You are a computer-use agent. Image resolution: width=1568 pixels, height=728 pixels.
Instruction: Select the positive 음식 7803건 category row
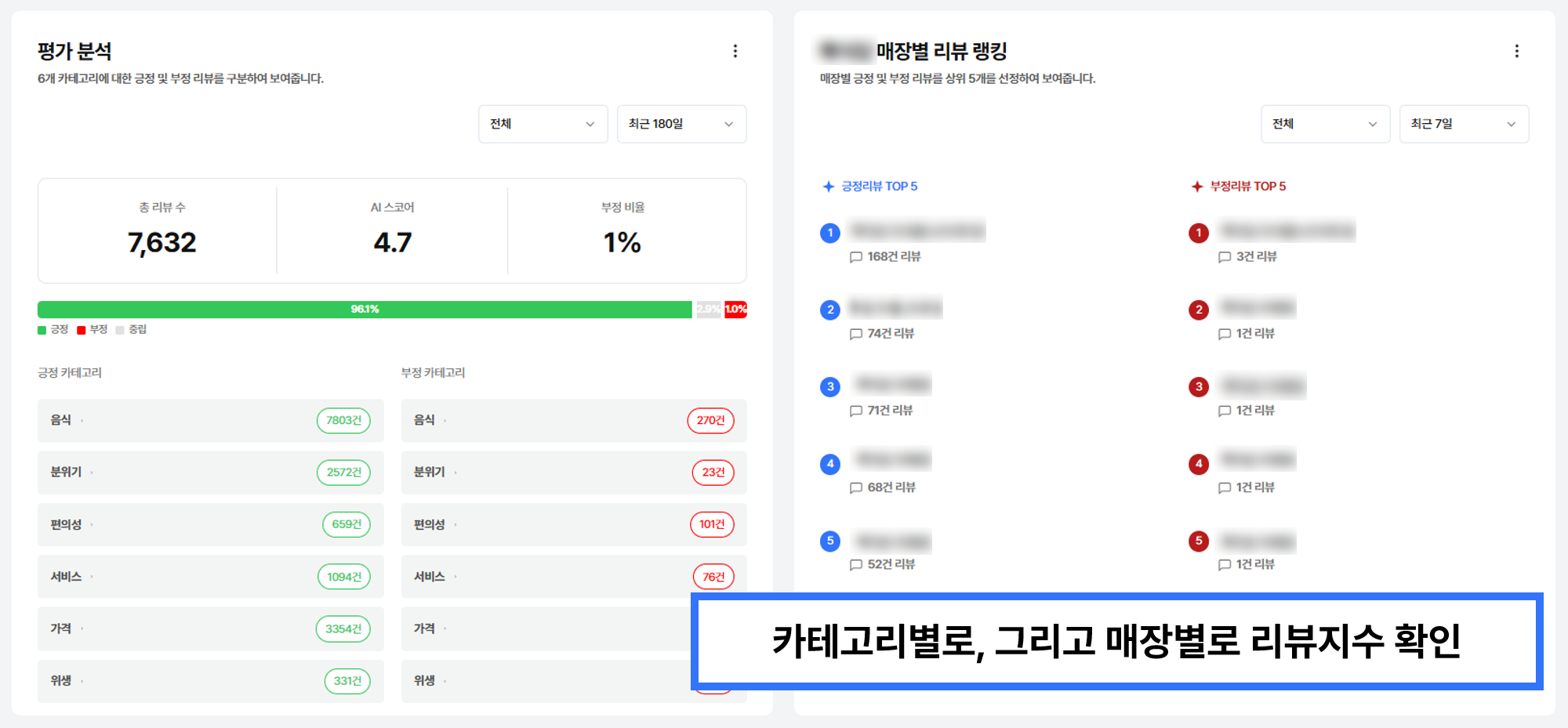(x=211, y=420)
